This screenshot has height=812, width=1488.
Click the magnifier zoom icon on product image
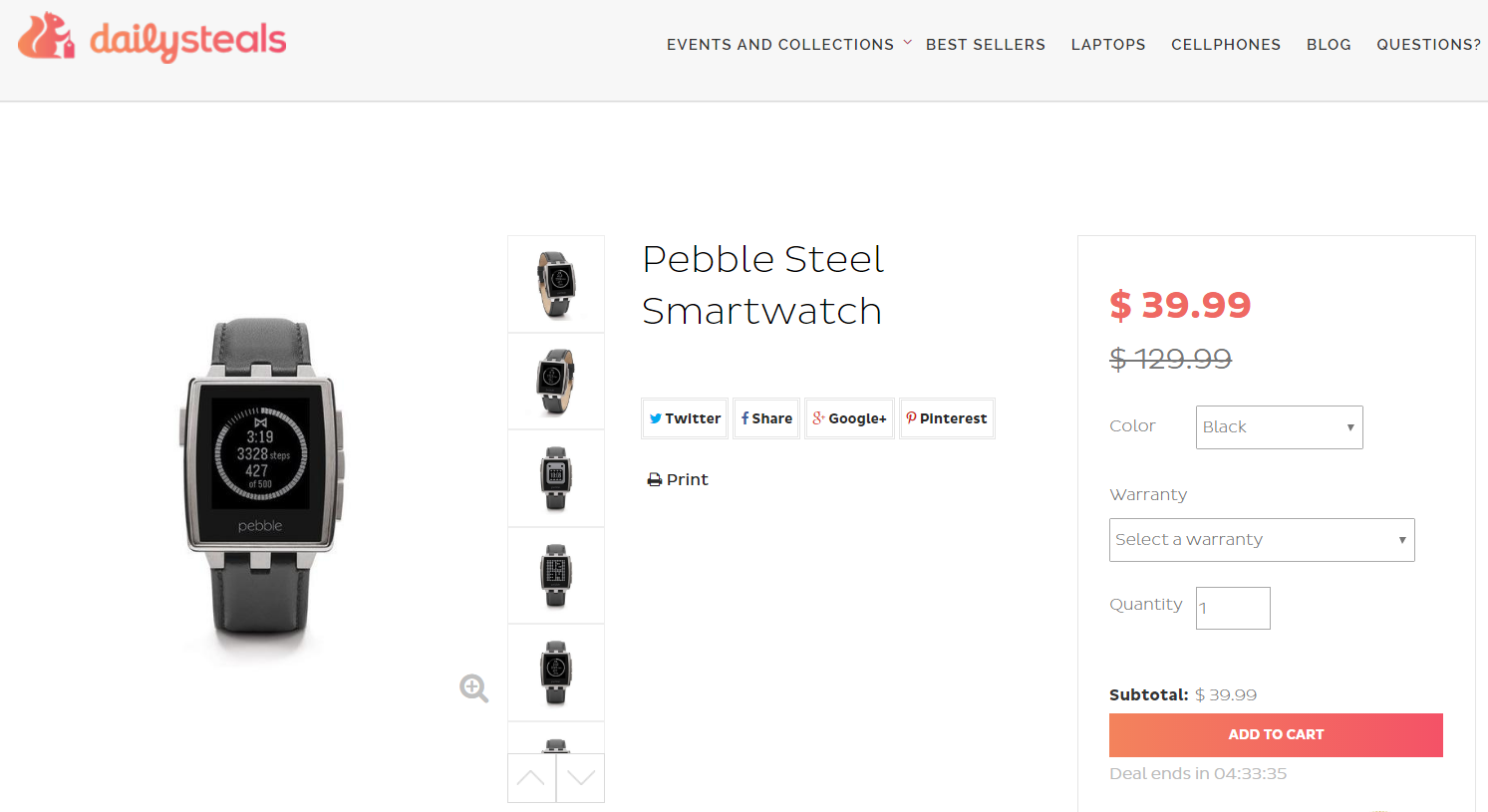pyautogui.click(x=473, y=687)
